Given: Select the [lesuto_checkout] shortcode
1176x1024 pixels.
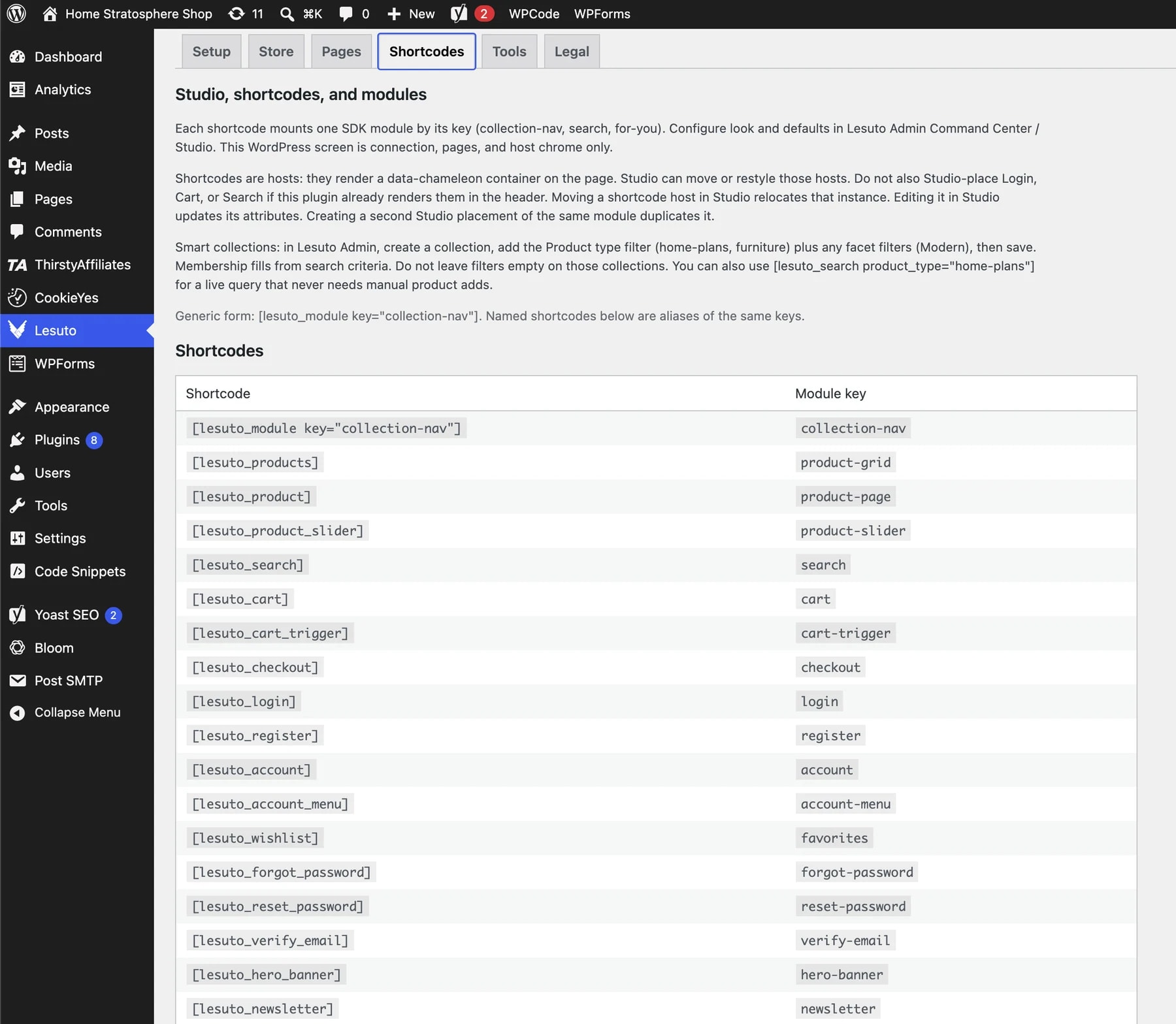Looking at the screenshot, I should pos(255,667).
